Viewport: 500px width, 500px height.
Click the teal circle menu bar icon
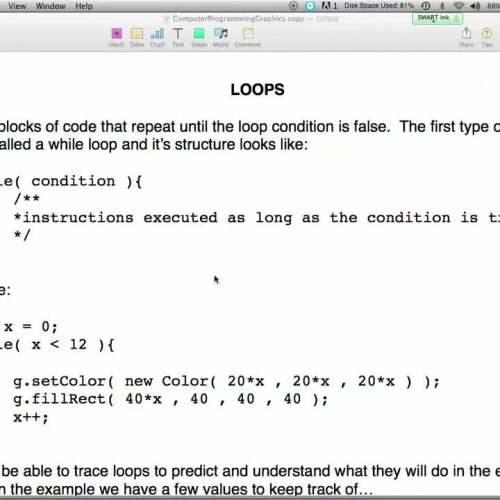click(x=310, y=6)
